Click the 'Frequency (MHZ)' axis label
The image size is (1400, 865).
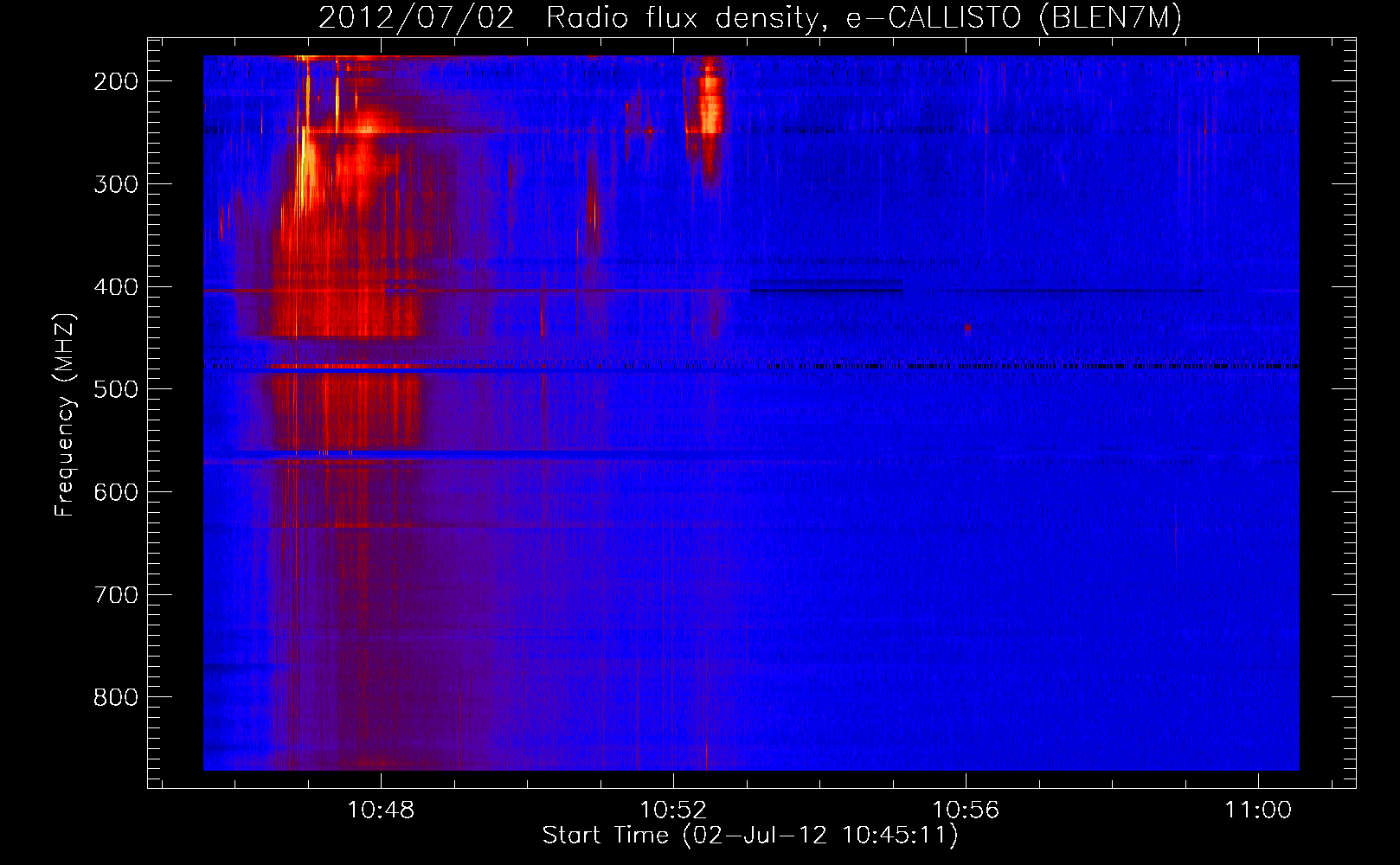point(65,415)
